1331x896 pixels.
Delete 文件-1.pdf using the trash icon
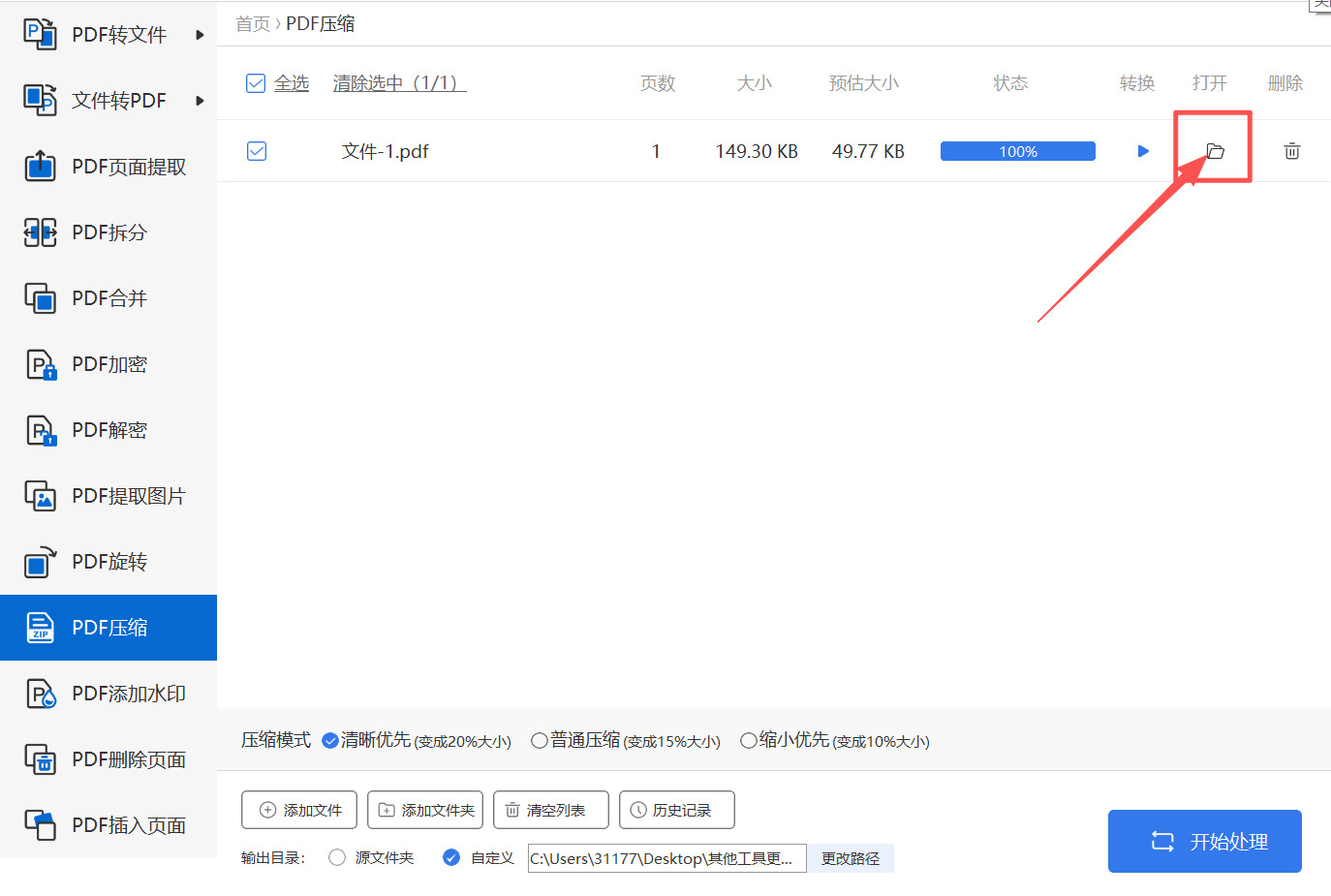(1291, 151)
